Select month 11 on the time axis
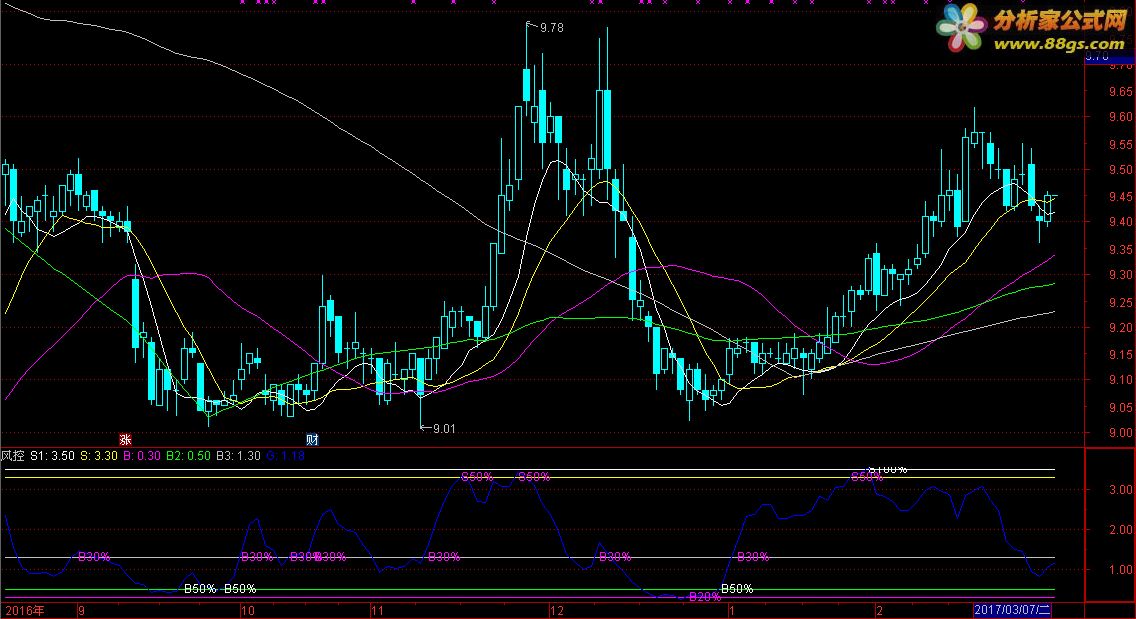 (377, 610)
